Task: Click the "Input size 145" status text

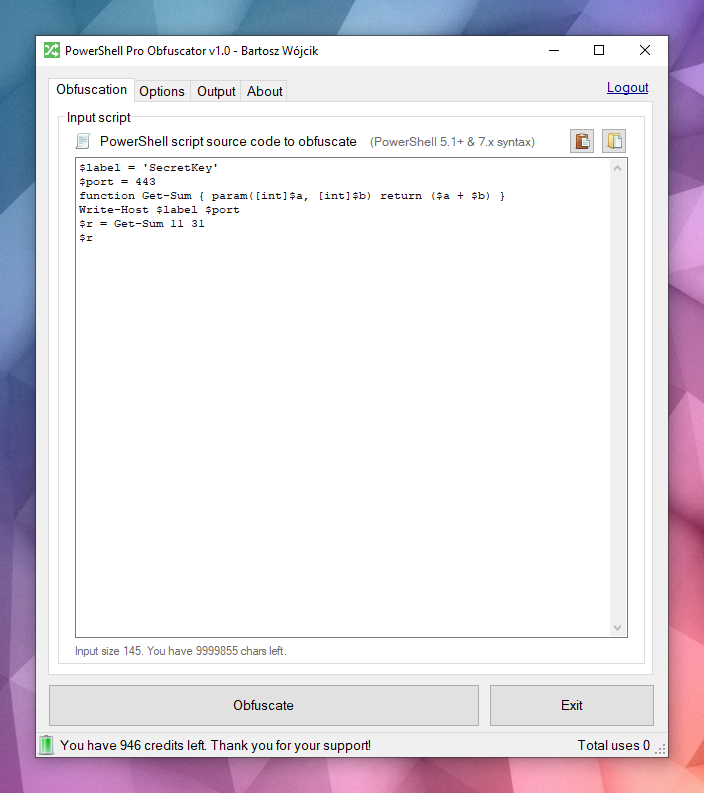Action: (181, 651)
